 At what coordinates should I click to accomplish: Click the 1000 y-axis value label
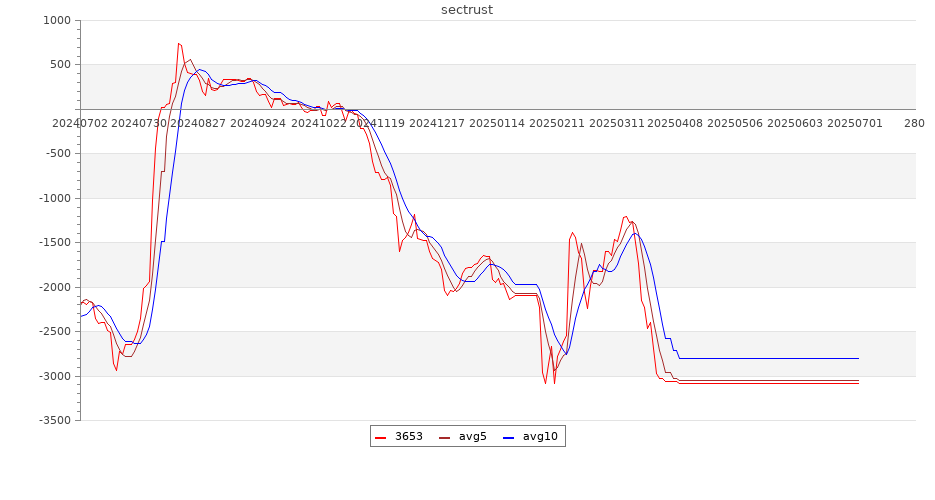(x=57, y=21)
